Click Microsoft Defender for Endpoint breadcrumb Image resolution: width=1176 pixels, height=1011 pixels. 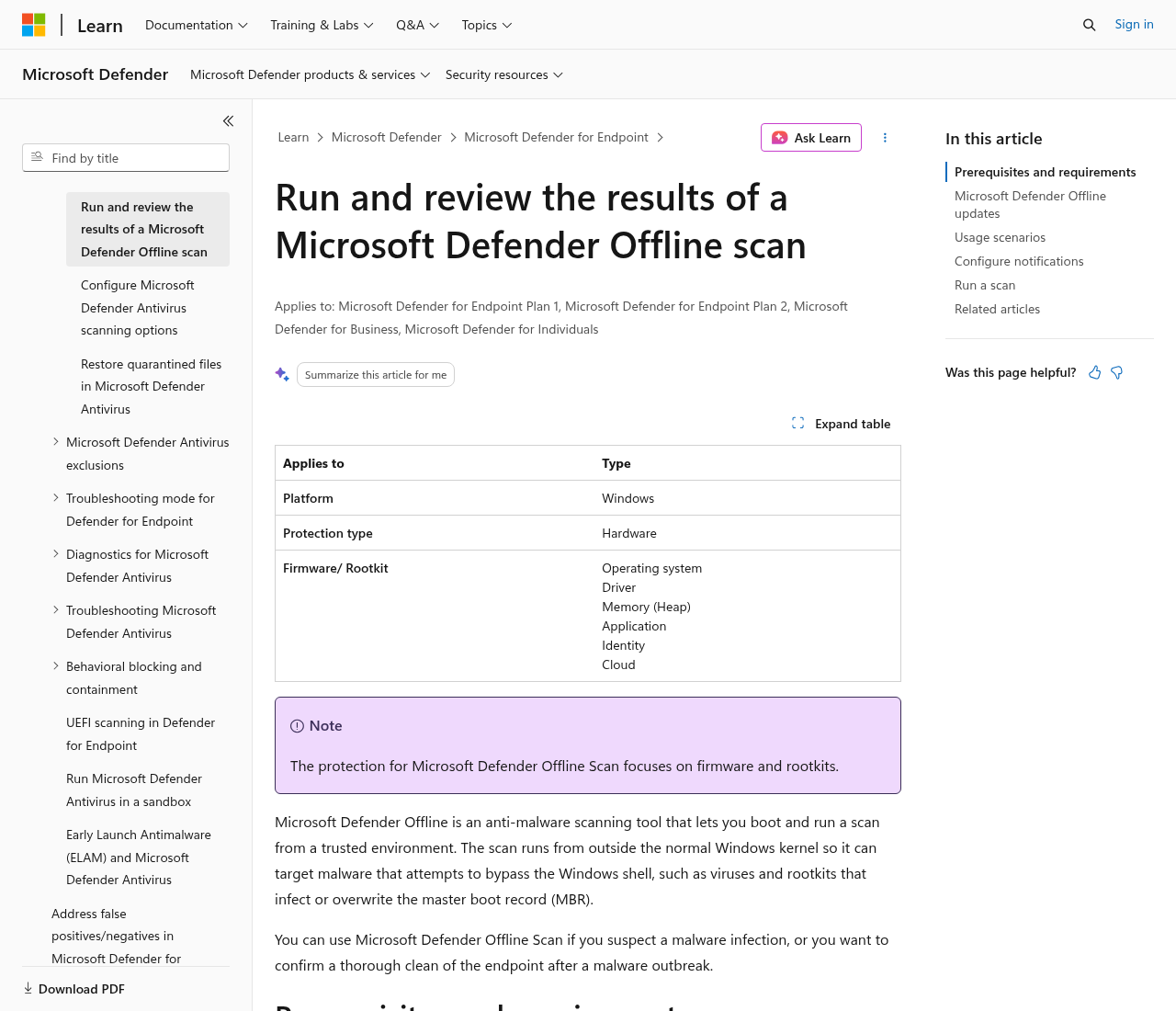(556, 137)
